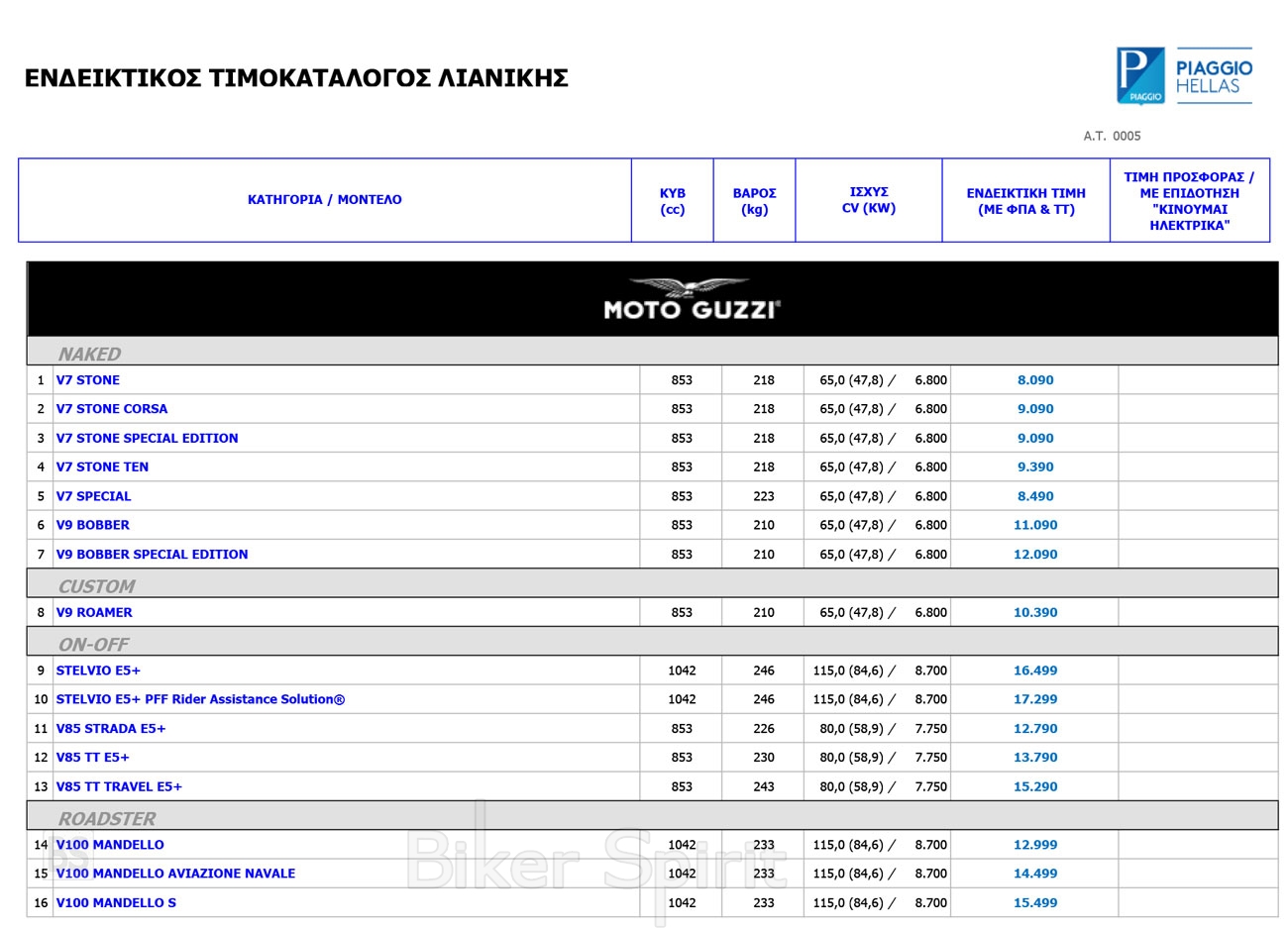Screen dimensions: 1288x930
Task: Click the 16.499 price for STELVIO E5+
Action: click(x=1034, y=671)
